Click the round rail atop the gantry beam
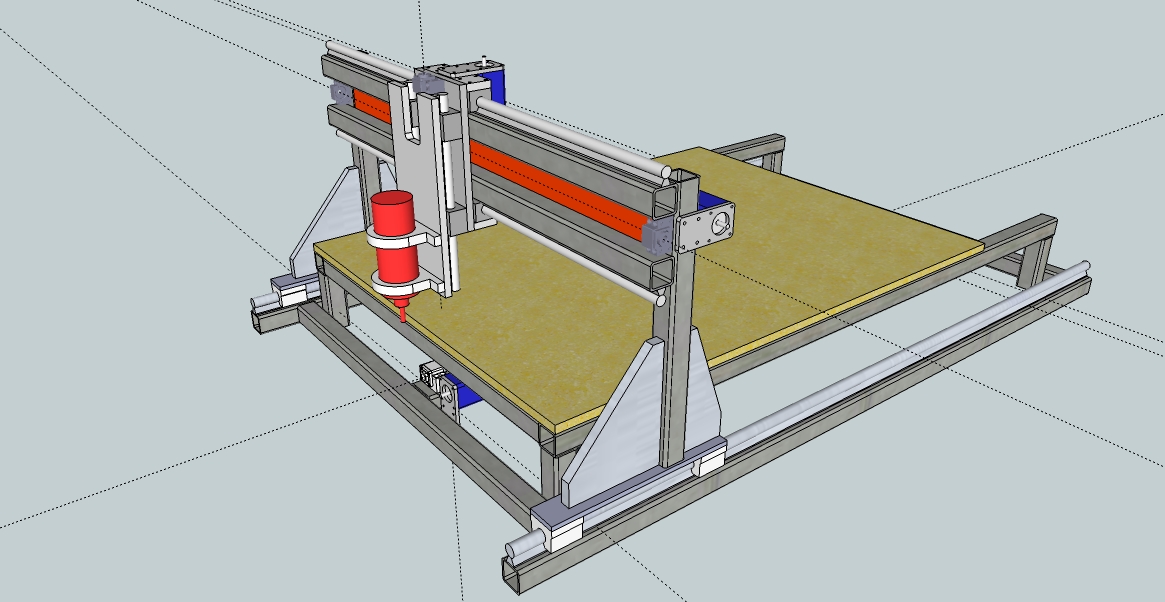The height and width of the screenshot is (602, 1165). tap(570, 136)
